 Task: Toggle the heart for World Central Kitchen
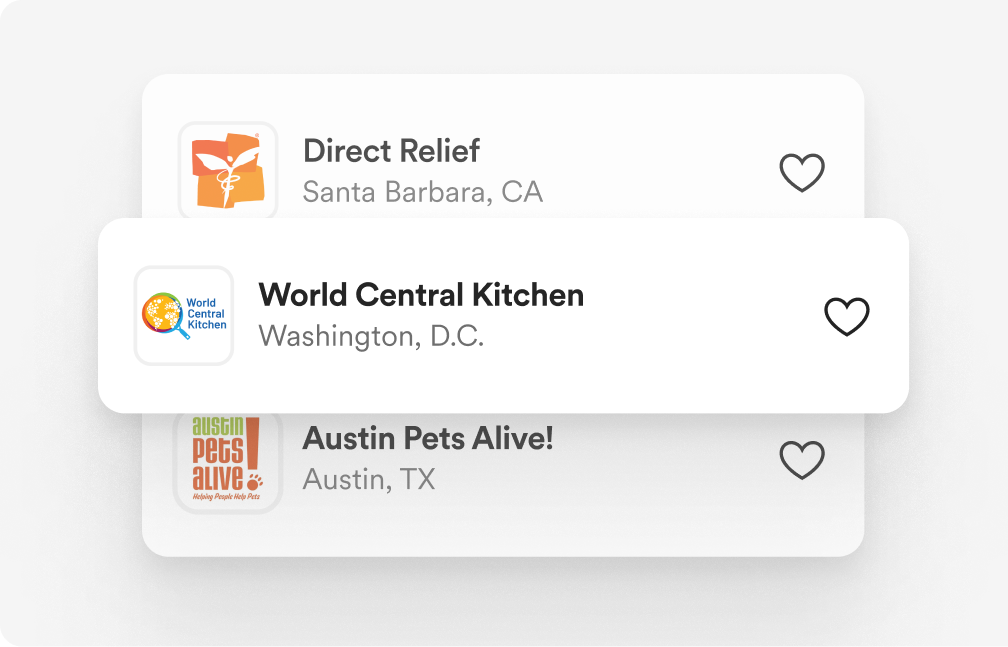coord(847,316)
